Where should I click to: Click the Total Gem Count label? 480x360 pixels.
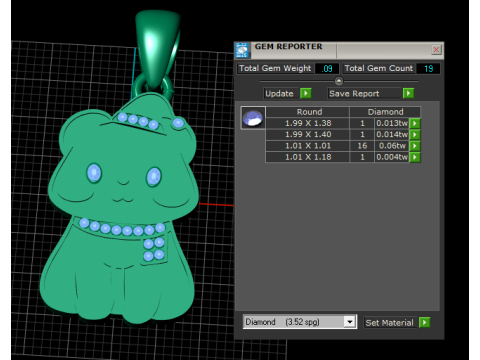point(379,68)
